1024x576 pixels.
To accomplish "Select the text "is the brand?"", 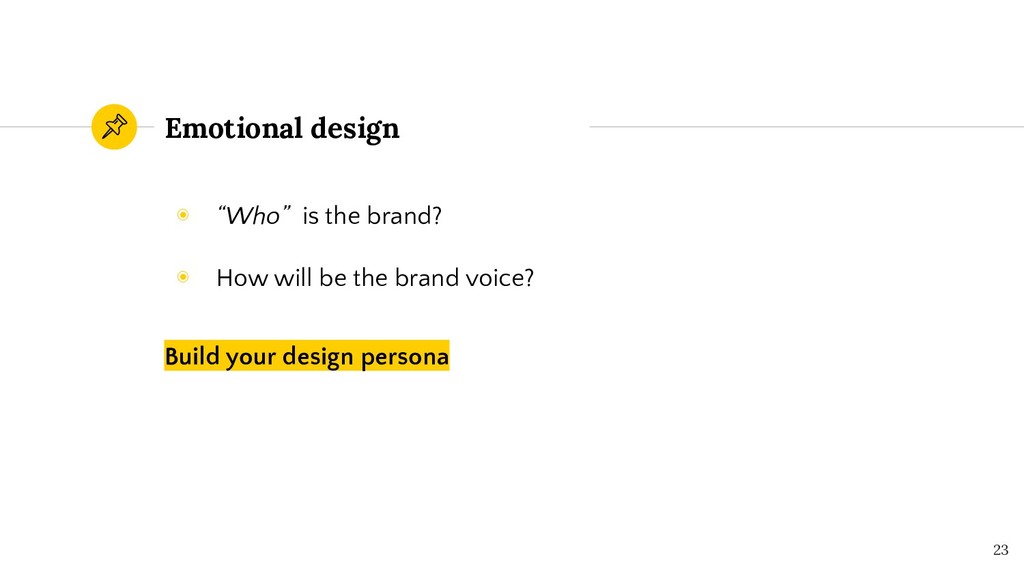I will [x=372, y=216].
